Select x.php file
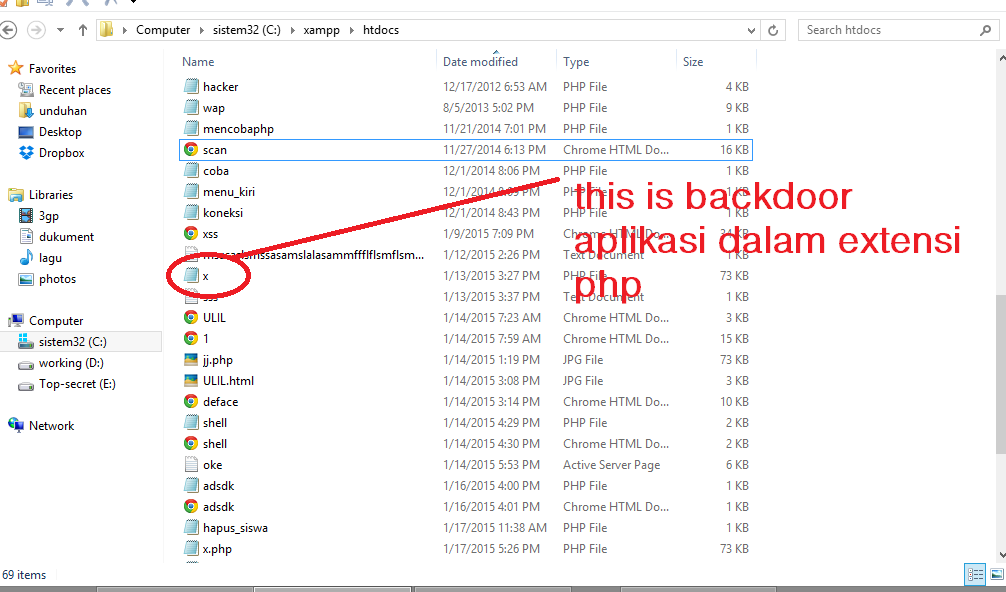1006x592 pixels. [467, 549]
